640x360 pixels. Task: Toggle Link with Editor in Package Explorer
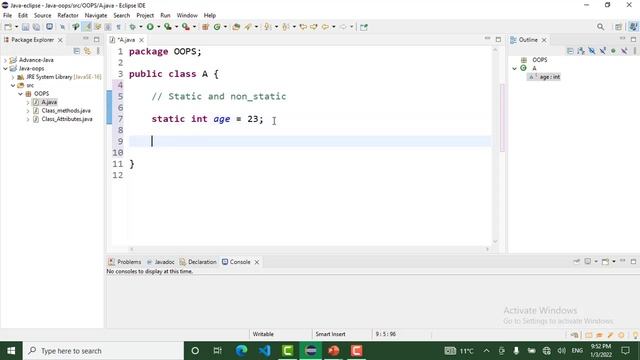click(87, 51)
